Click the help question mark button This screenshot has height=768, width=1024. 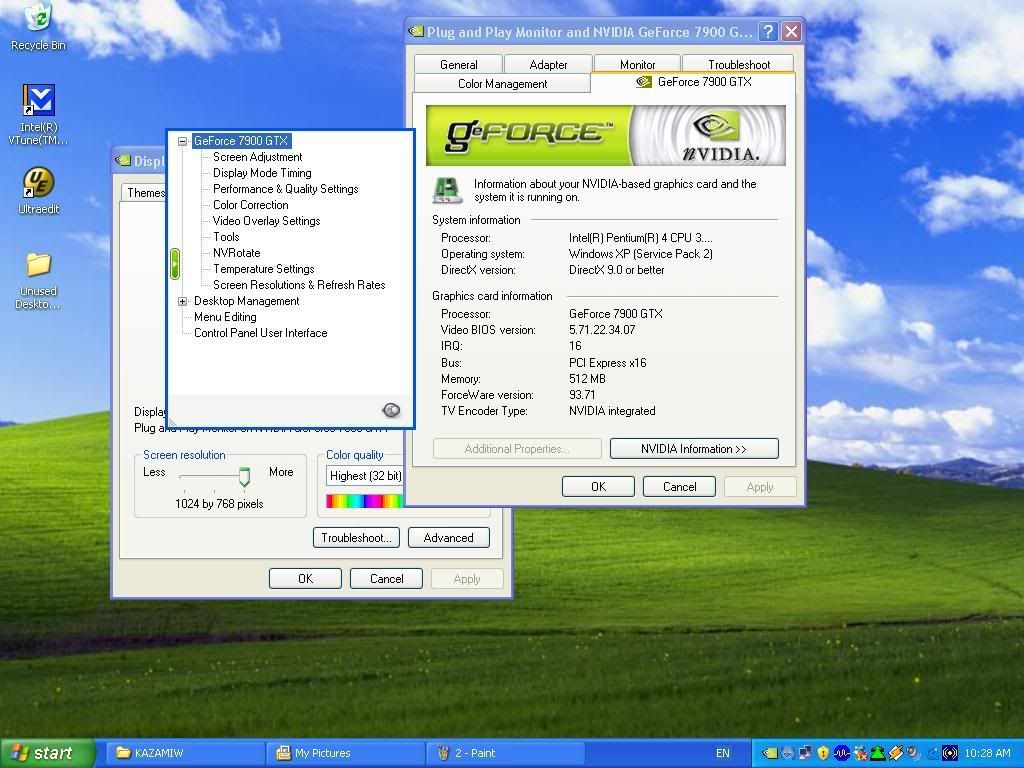click(767, 32)
